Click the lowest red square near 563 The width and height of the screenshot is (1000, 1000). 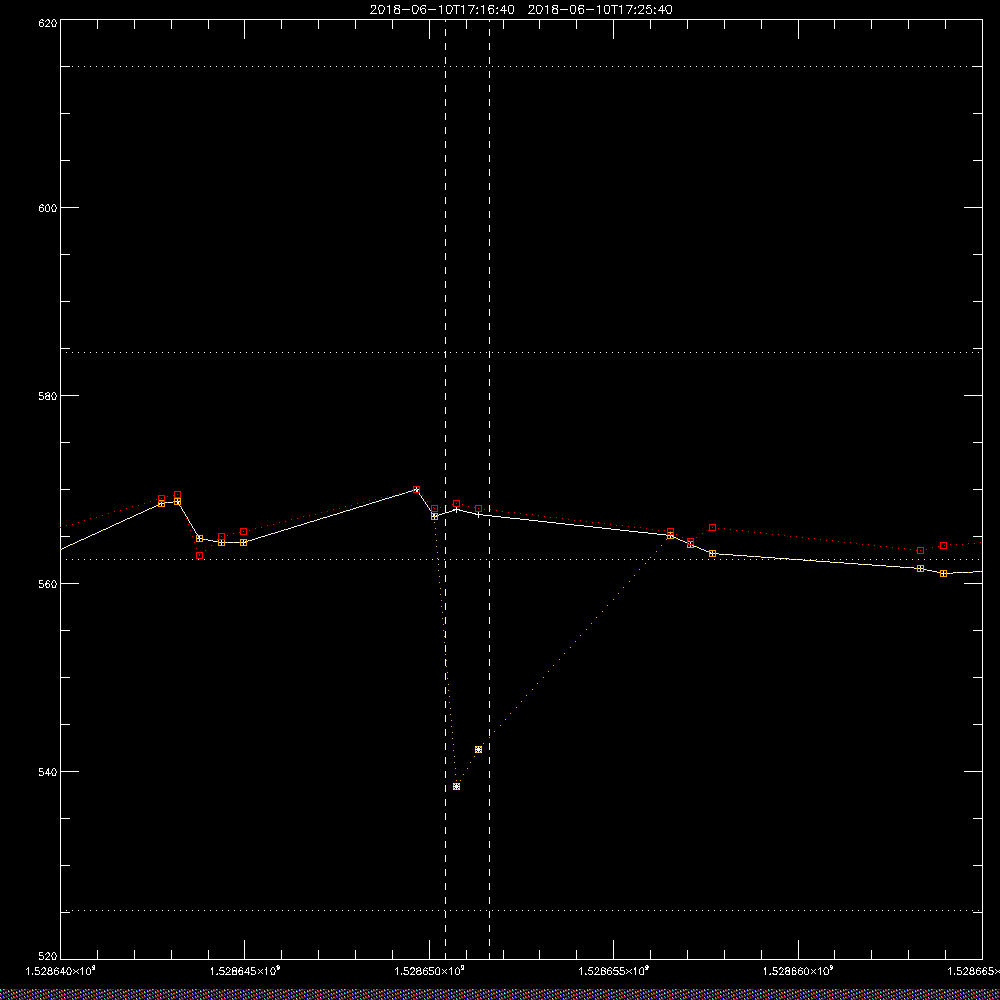tap(200, 555)
